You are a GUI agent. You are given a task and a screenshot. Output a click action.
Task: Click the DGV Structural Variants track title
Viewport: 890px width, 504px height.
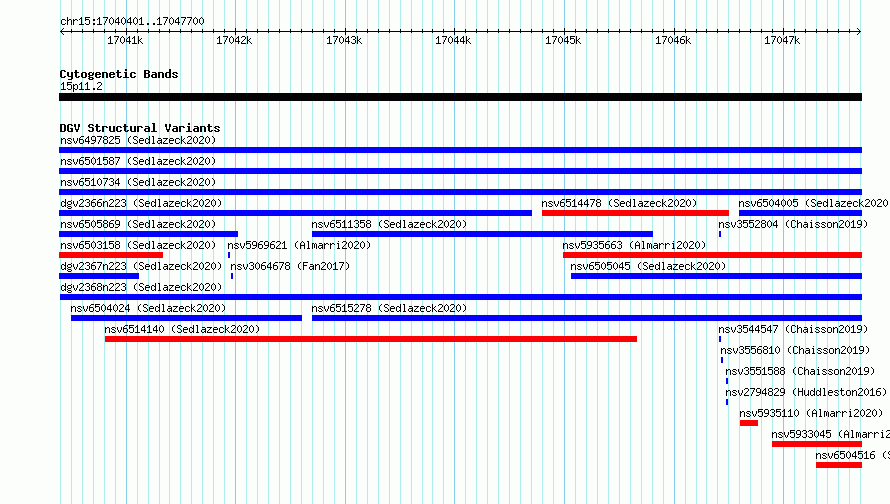coord(140,128)
